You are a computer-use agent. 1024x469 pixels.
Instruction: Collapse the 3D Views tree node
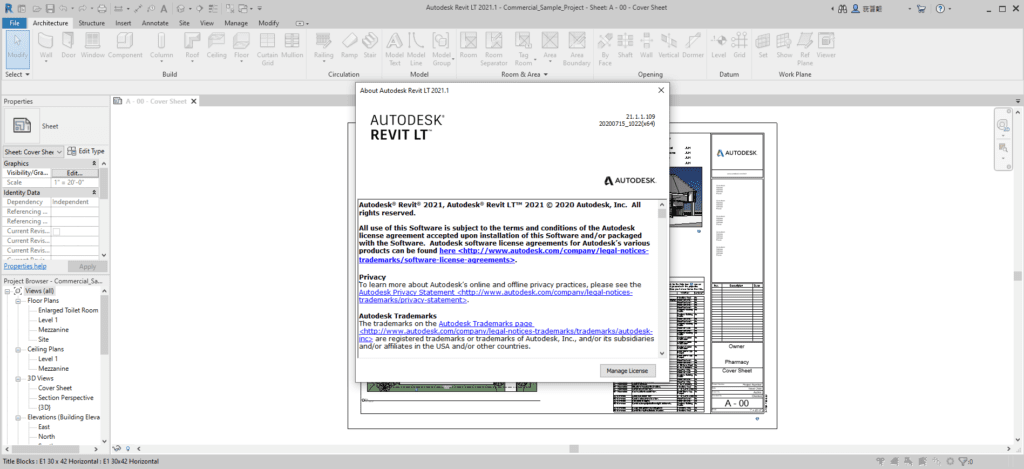[18, 378]
